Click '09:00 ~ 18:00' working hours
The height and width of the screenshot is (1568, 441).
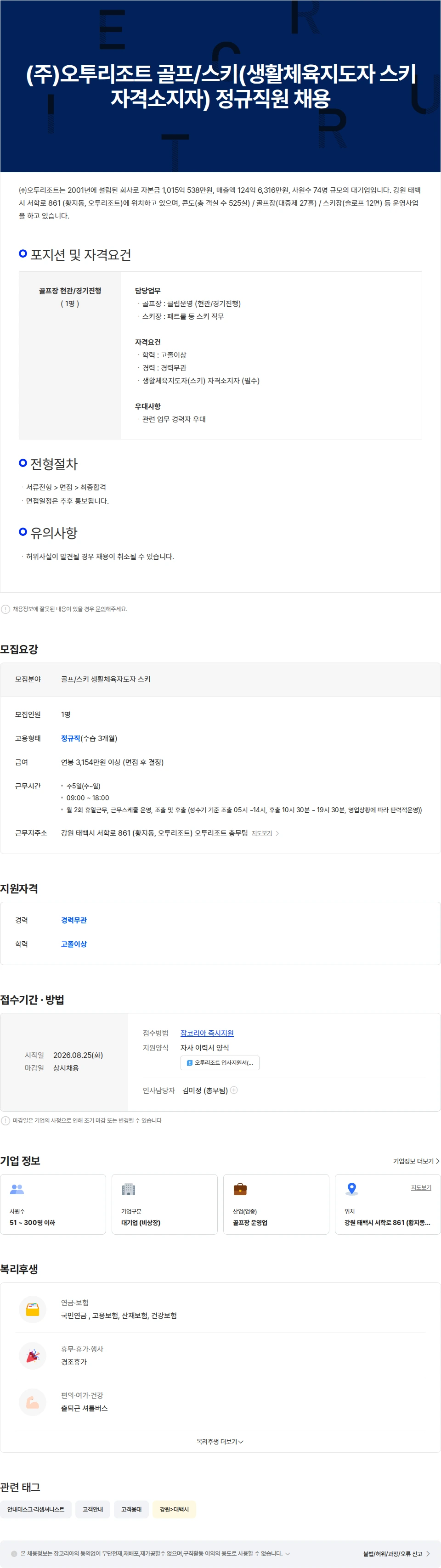click(88, 798)
